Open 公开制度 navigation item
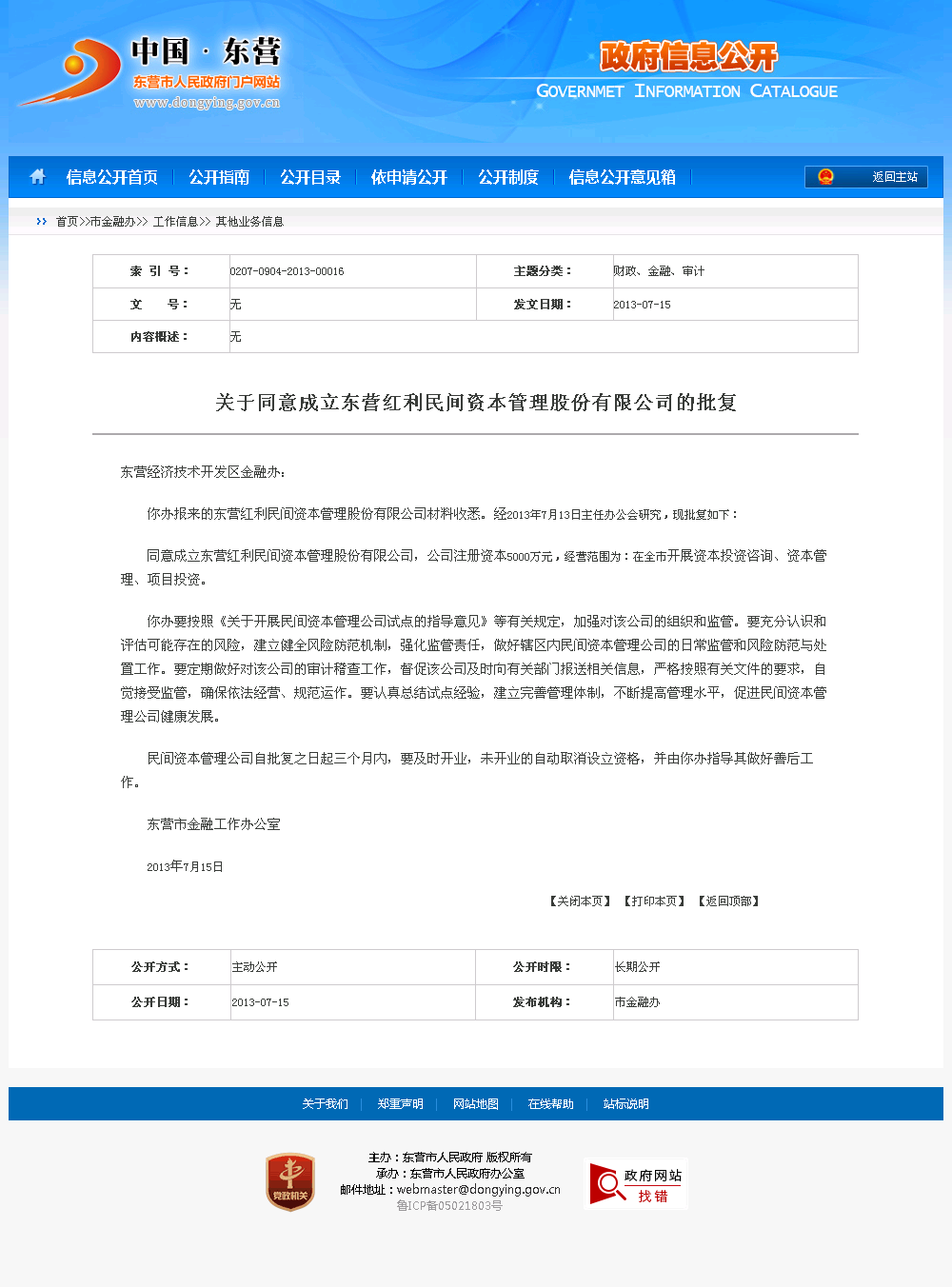This screenshot has width=952, height=1287. [508, 177]
